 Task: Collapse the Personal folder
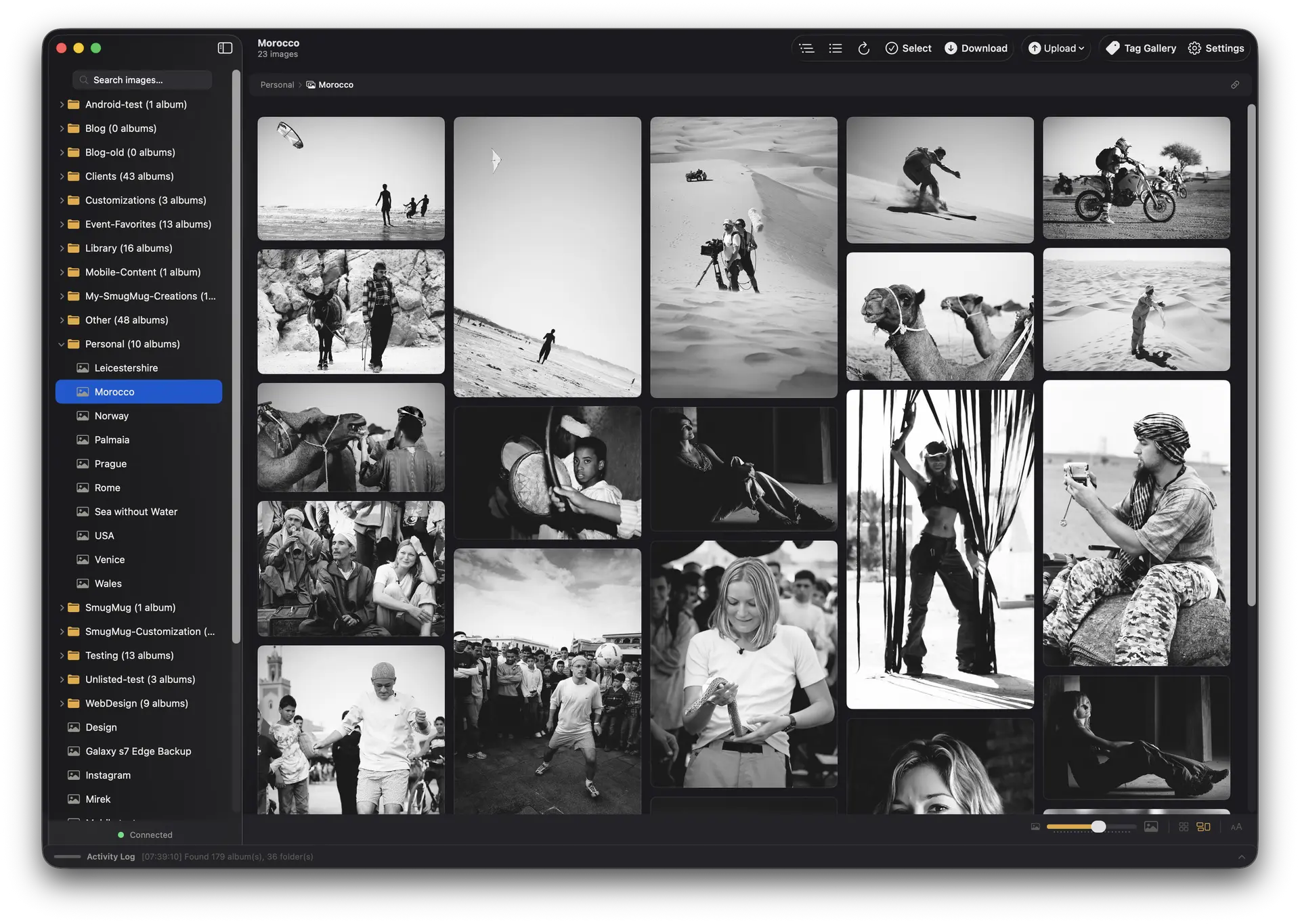[62, 344]
